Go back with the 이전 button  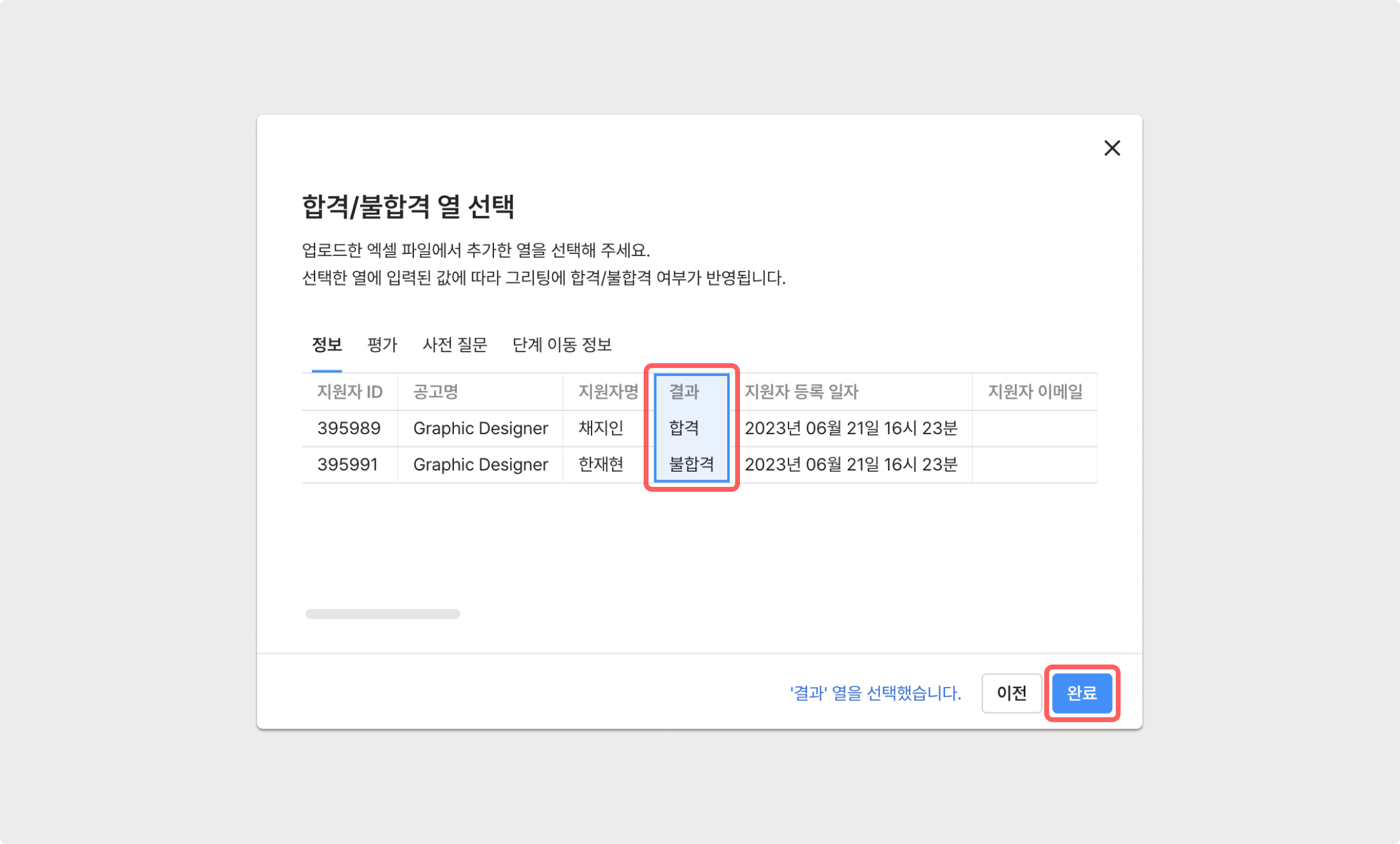point(1012,692)
